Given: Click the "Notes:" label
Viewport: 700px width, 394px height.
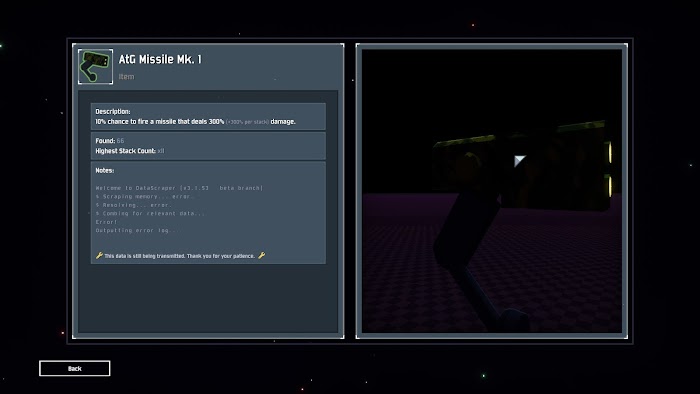Looking at the screenshot, I should [104, 170].
